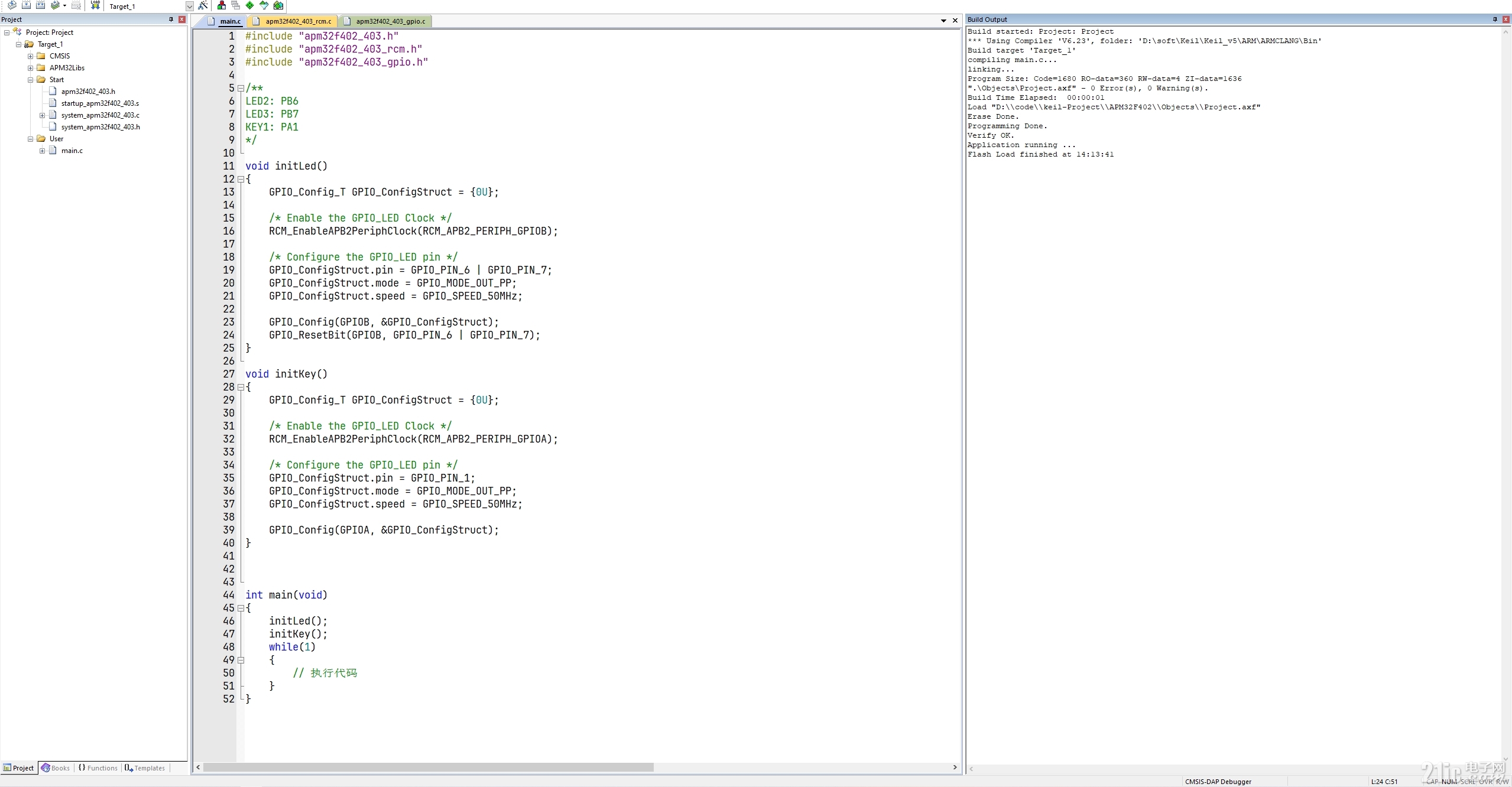Close the Build Output panel
1512x787 pixels.
1506,19
